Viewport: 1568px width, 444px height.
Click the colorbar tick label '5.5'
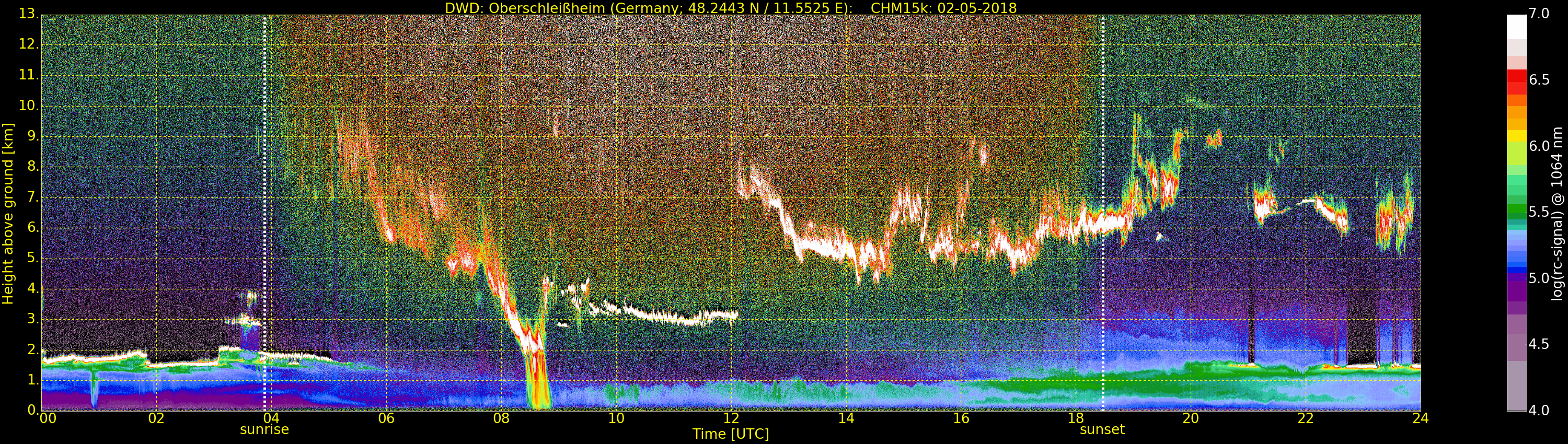[1539, 212]
